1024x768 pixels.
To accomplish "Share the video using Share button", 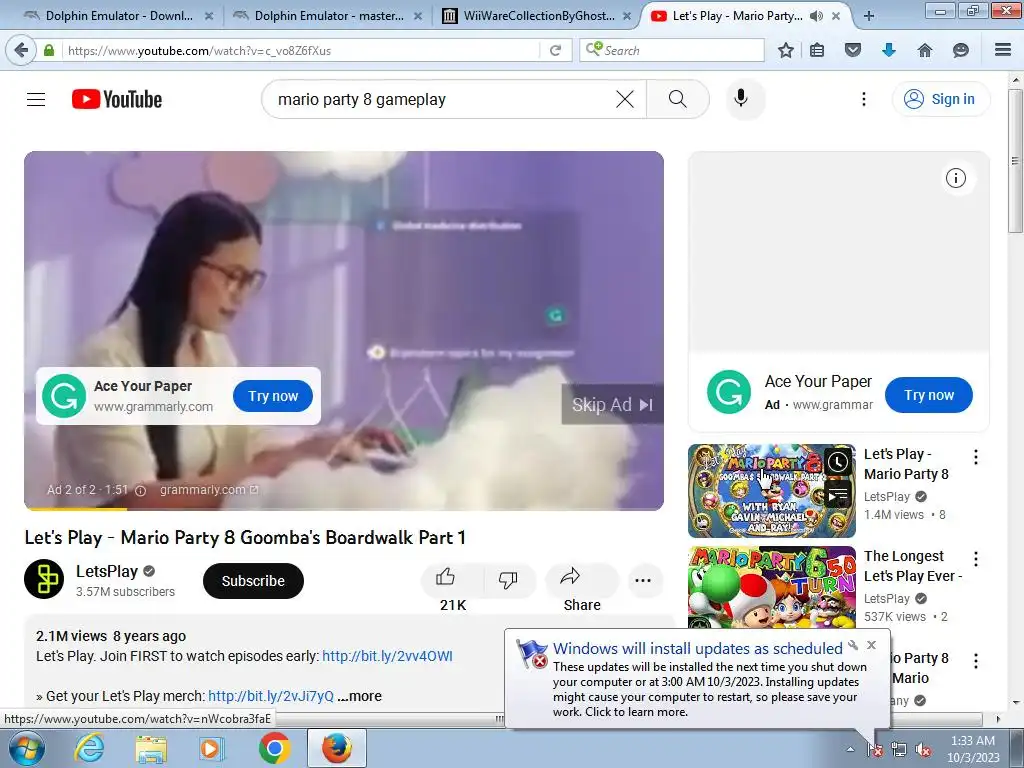I will [x=582, y=580].
